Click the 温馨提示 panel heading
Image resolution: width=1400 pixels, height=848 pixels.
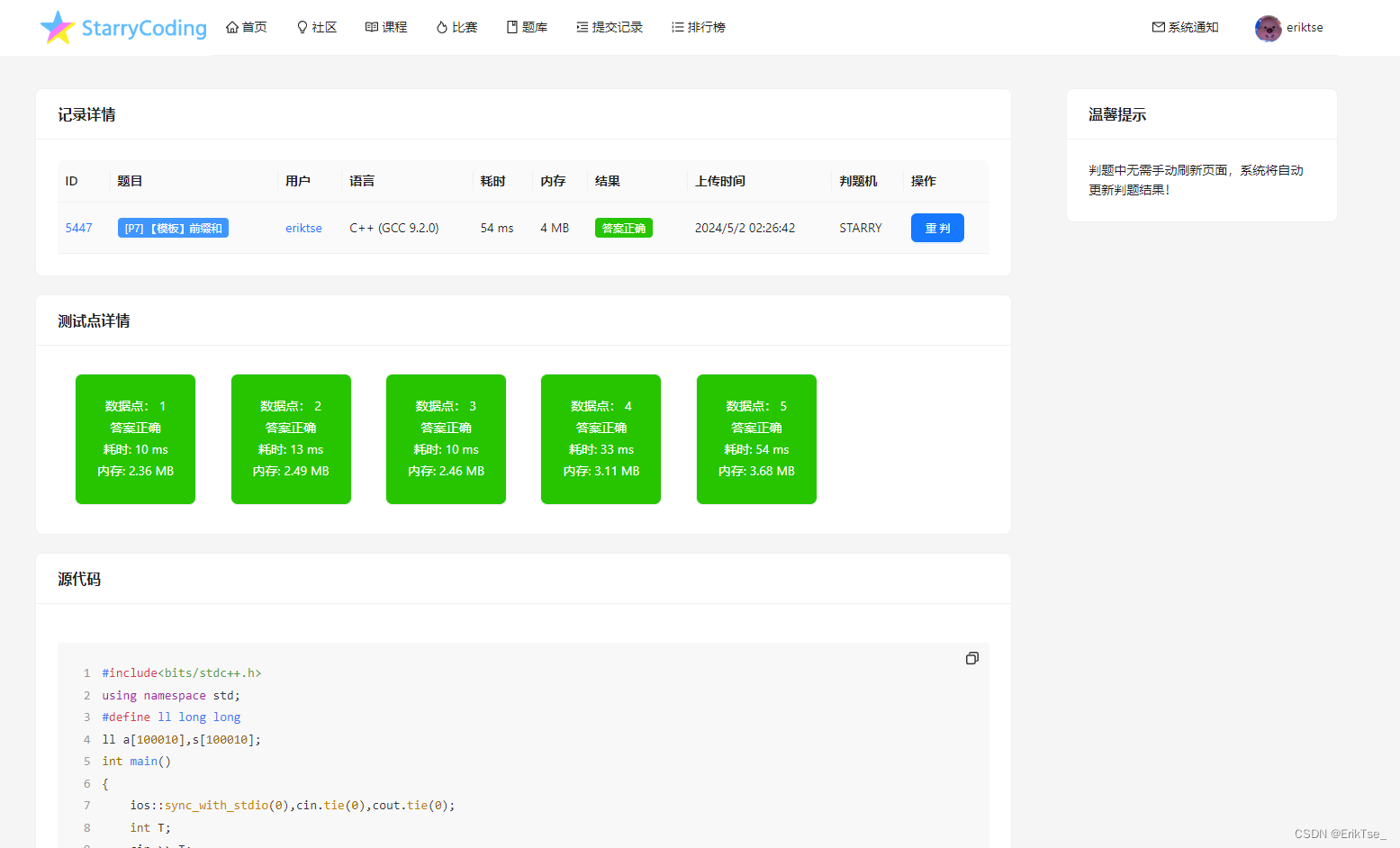click(1117, 114)
